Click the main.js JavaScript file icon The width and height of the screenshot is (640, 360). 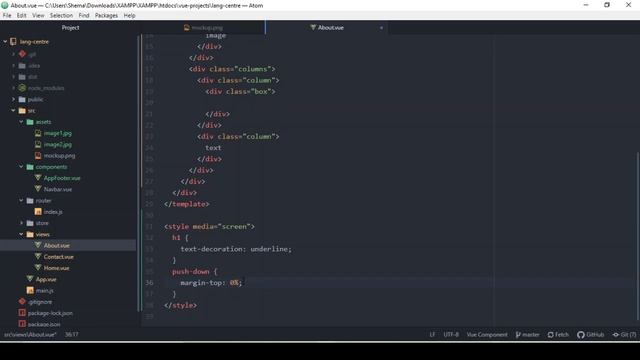(30, 290)
